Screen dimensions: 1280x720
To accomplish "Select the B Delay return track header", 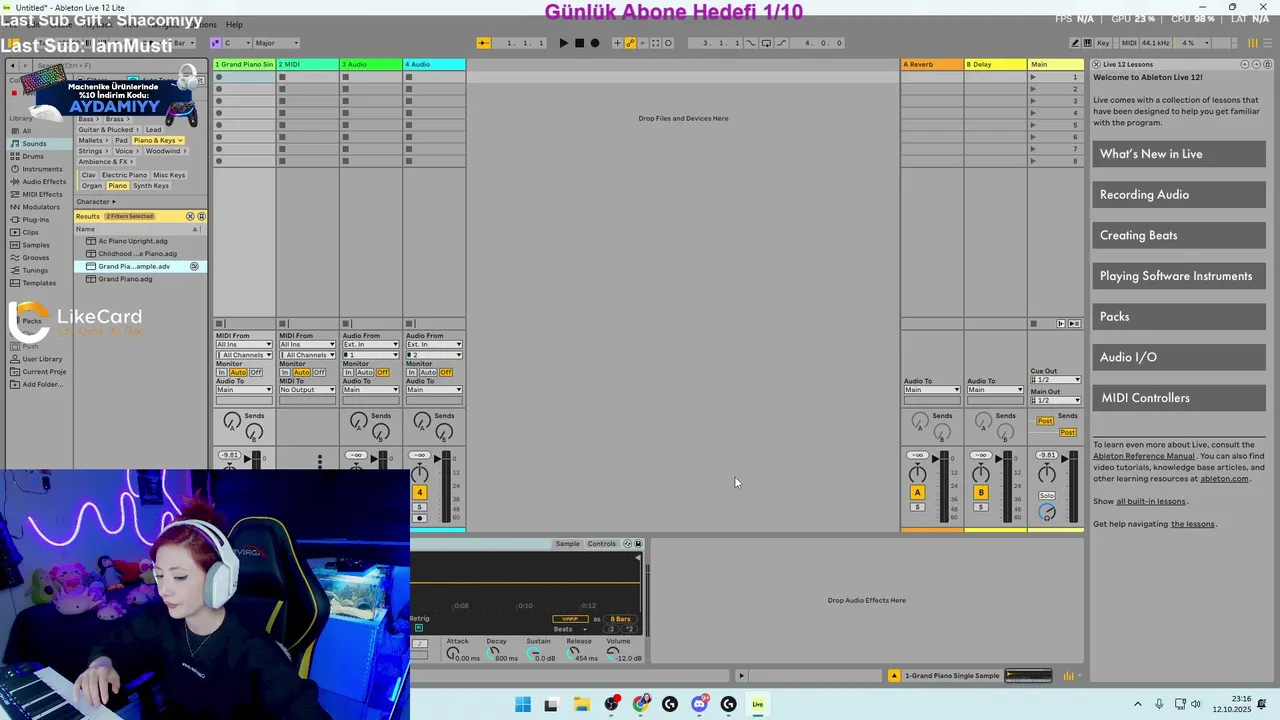I will point(995,64).
